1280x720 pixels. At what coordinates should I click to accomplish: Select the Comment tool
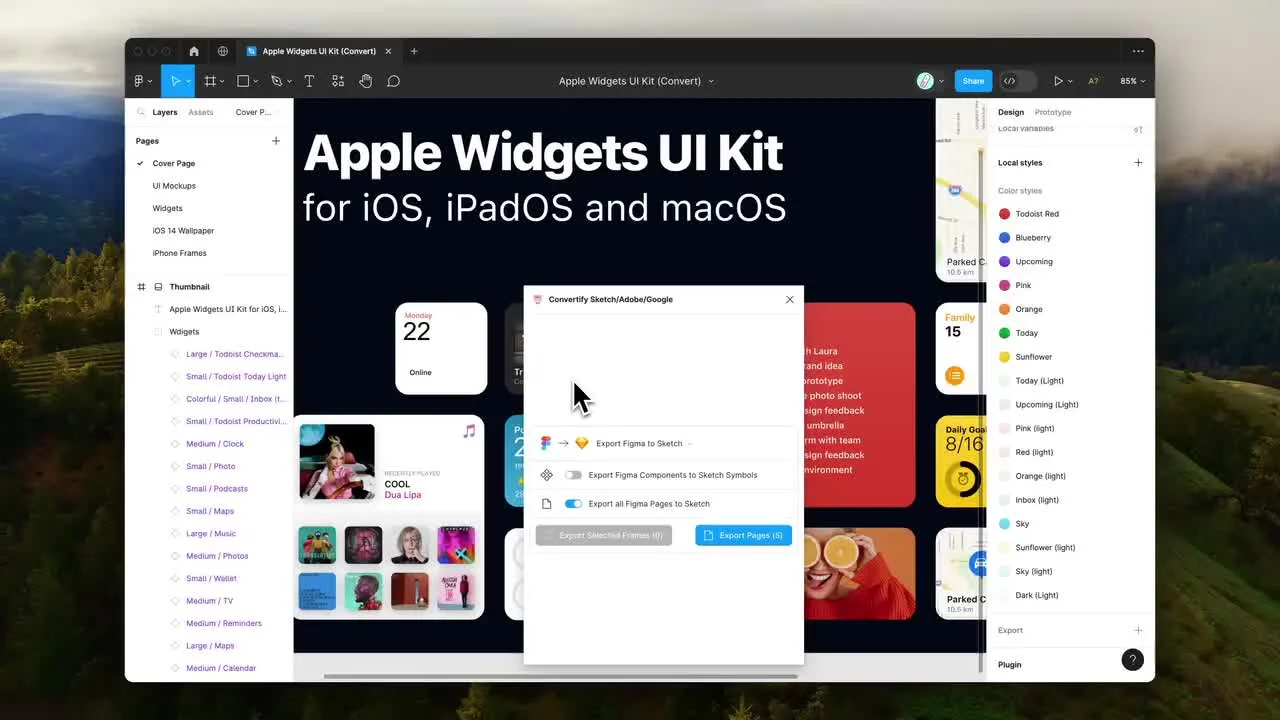pos(394,81)
